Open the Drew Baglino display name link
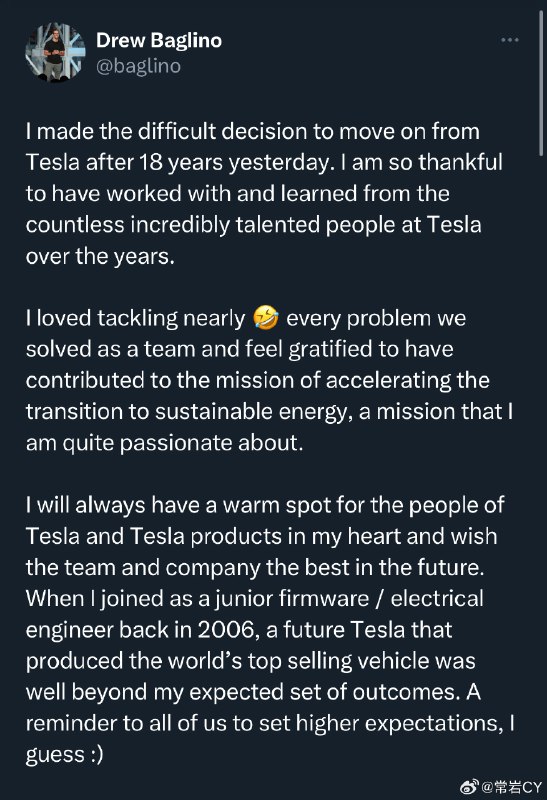 159,40
